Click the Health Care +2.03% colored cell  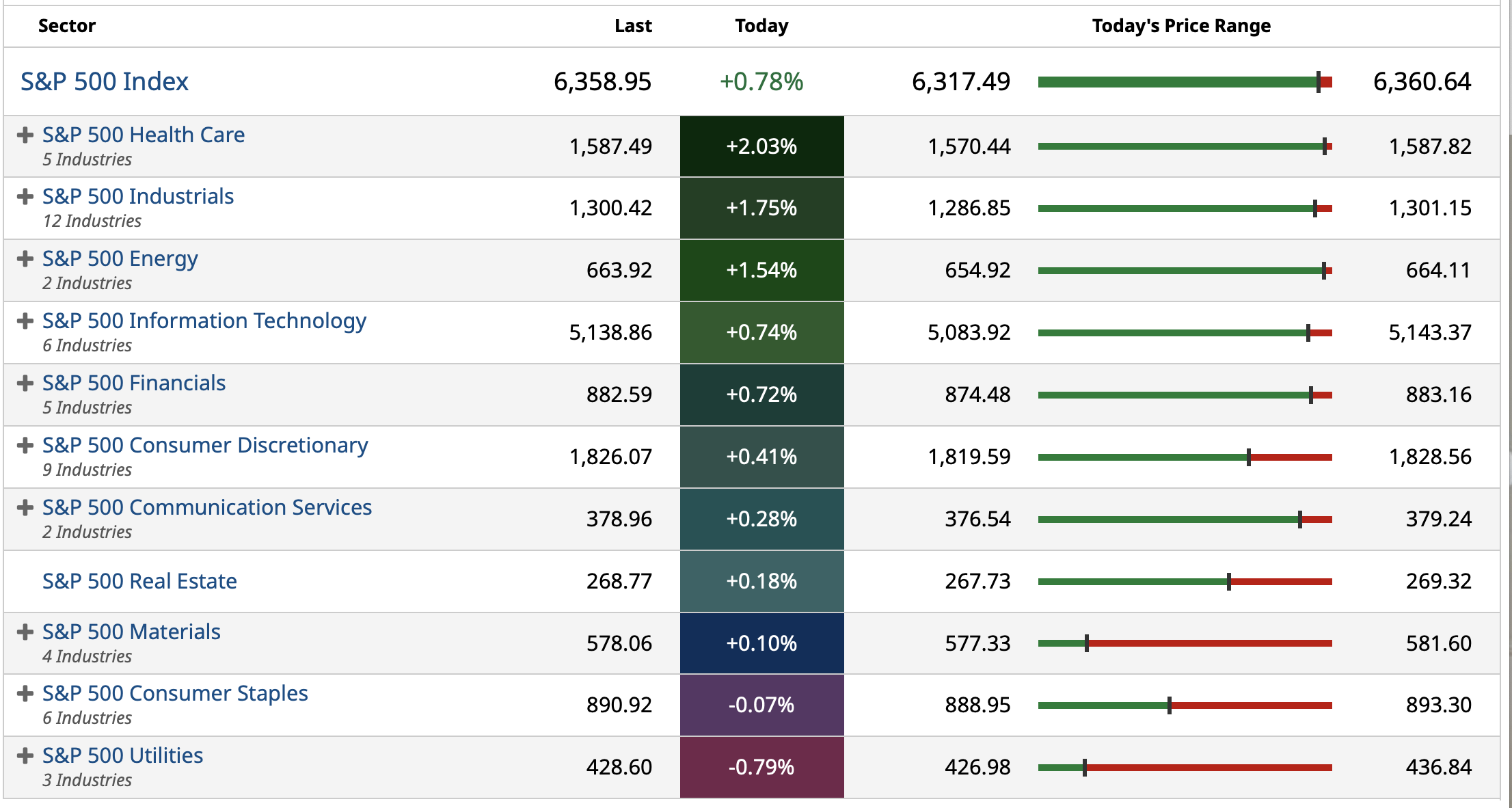(x=761, y=146)
